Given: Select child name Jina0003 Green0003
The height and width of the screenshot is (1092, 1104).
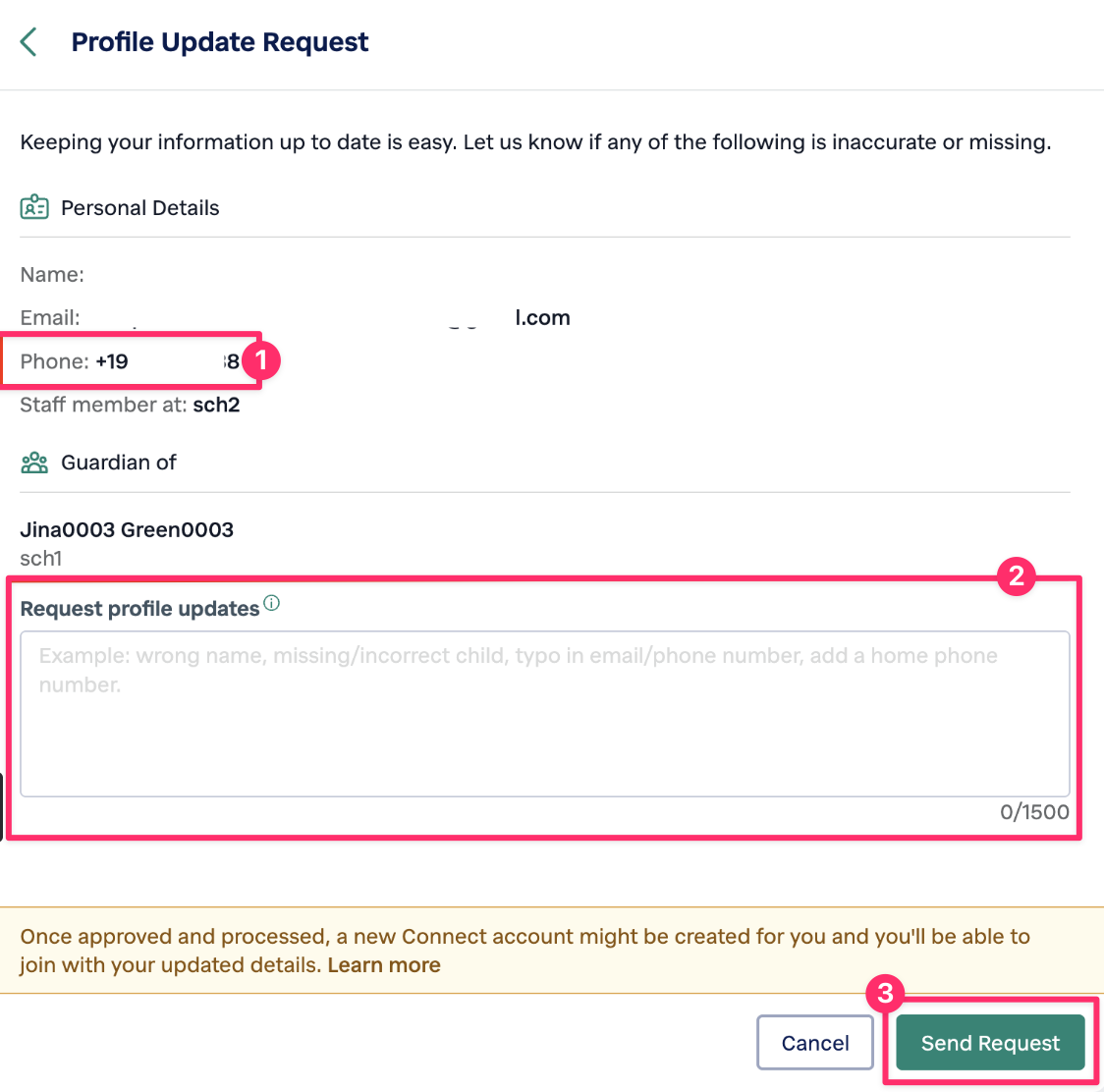Looking at the screenshot, I should pyautogui.click(x=127, y=530).
